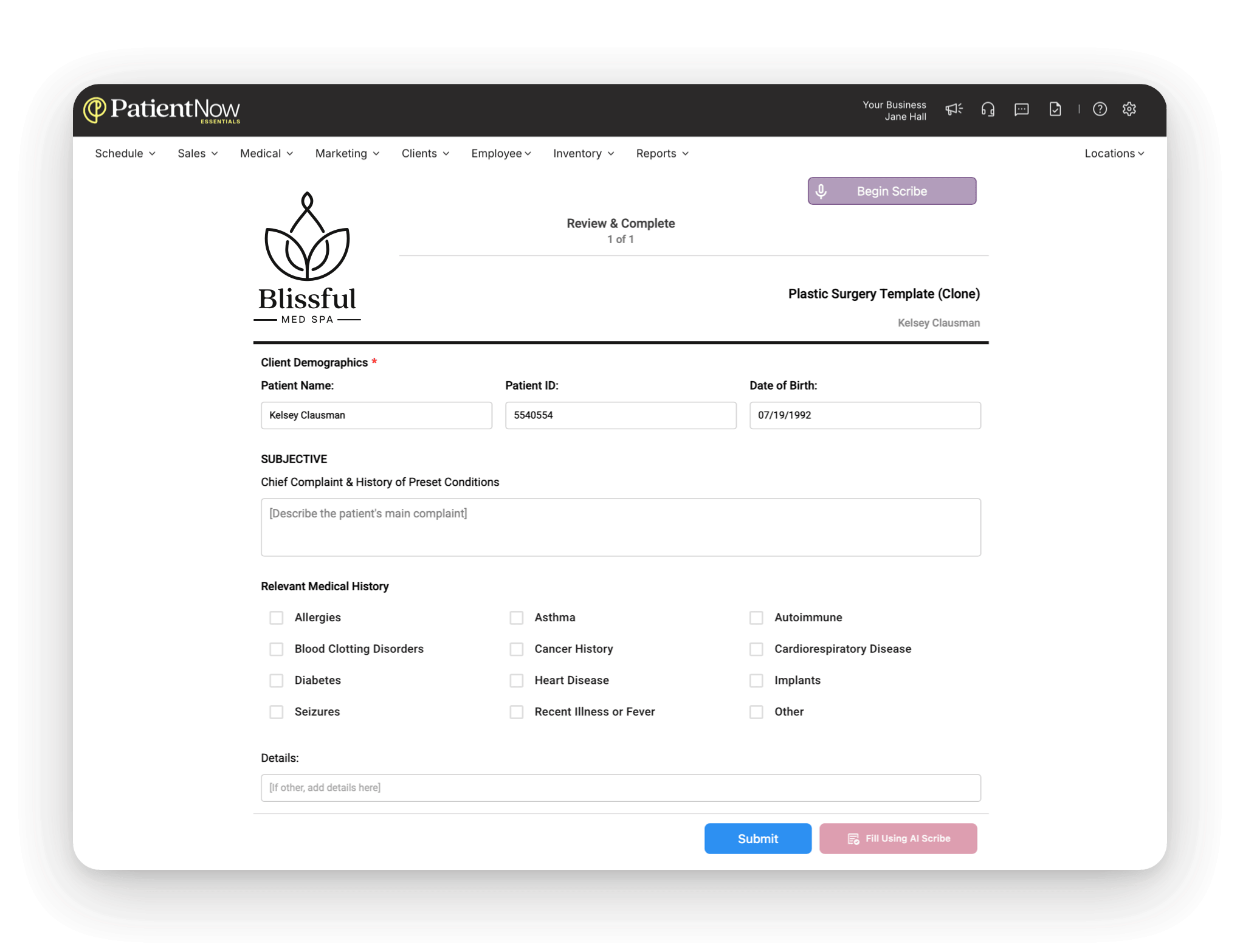Screen dimensions: 1240x952
Task: Check the Blood Clotting Disorders checkbox
Action: click(x=277, y=649)
